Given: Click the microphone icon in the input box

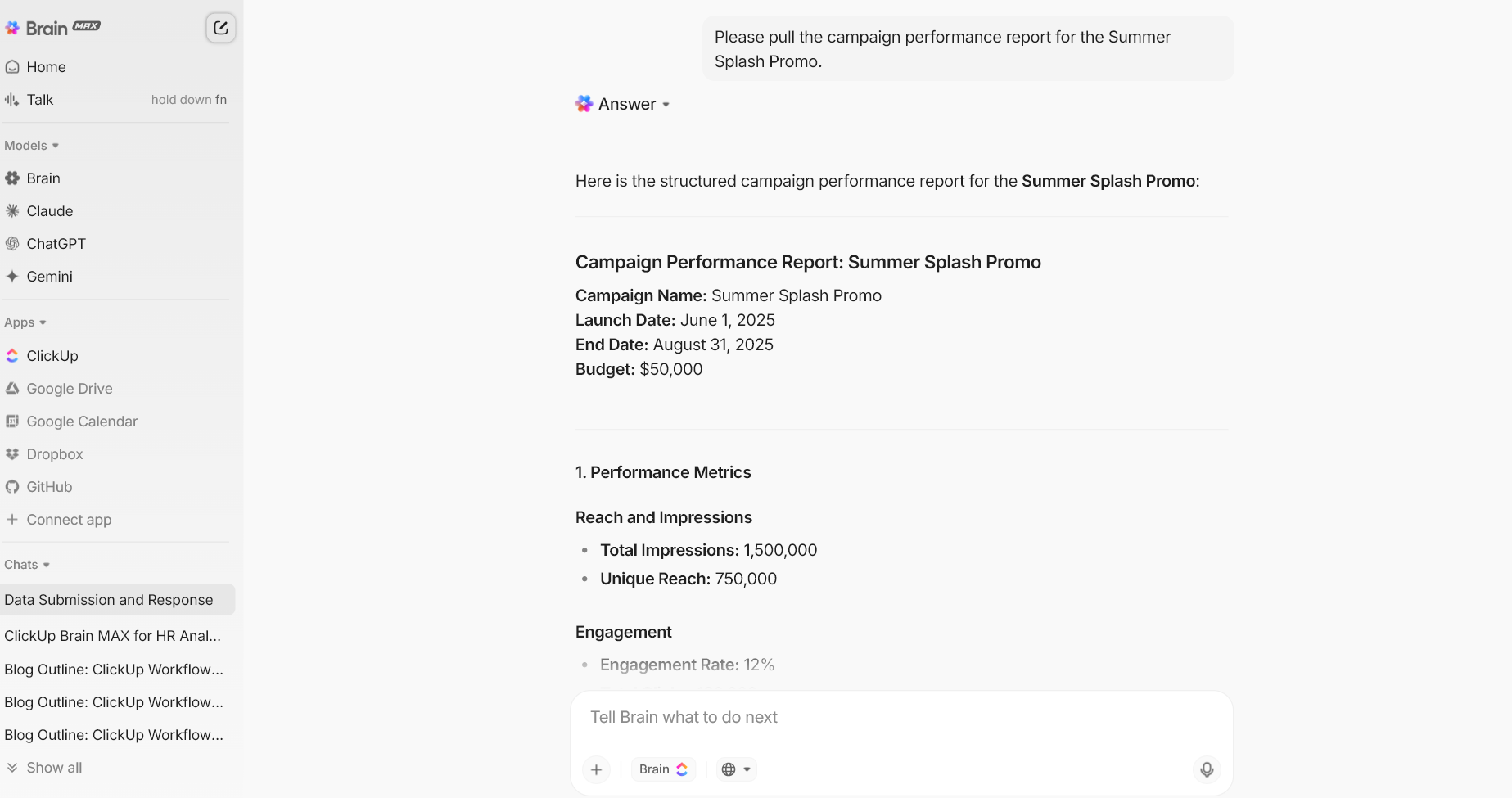Looking at the screenshot, I should pyautogui.click(x=1206, y=769).
